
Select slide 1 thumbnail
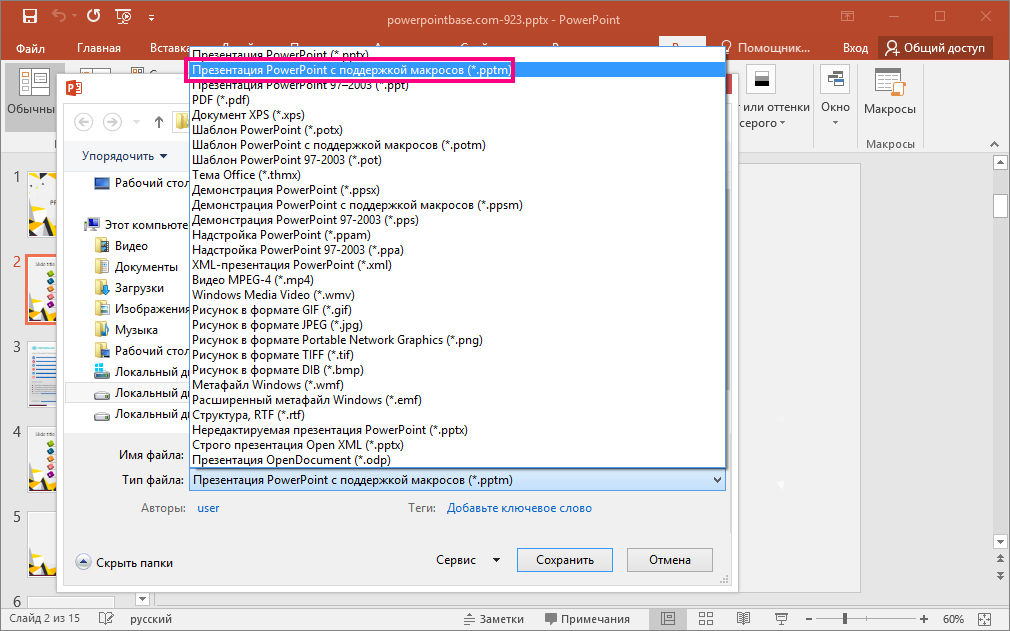pyautogui.click(x=42, y=205)
